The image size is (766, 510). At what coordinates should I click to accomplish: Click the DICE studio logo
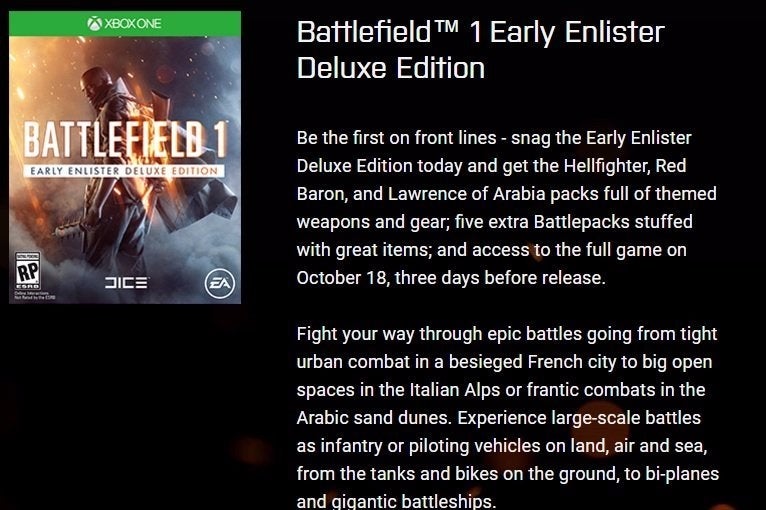point(127,282)
